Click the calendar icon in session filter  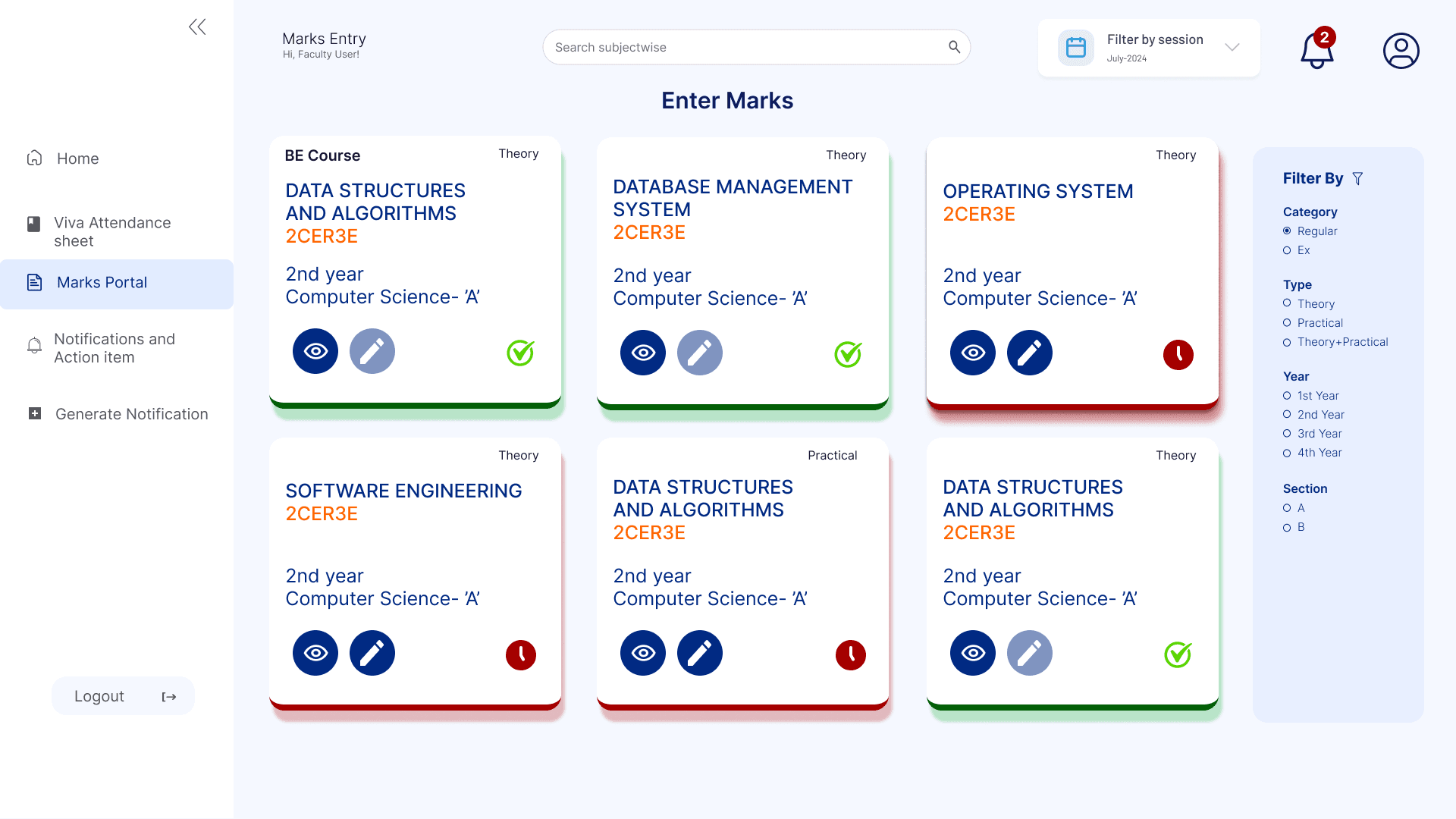[x=1075, y=46]
